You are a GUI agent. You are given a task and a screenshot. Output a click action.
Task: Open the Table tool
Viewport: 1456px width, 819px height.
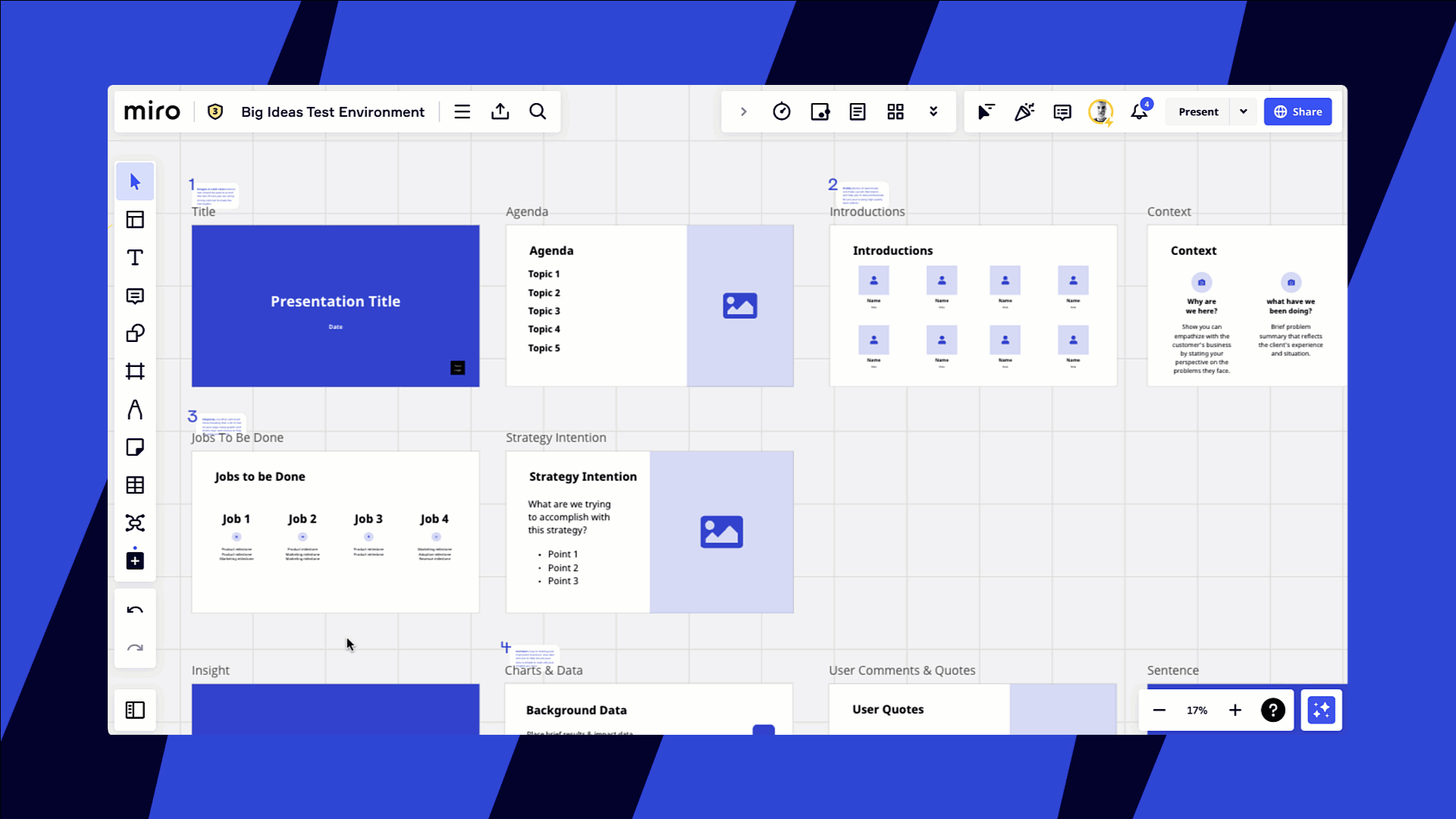[x=135, y=485]
